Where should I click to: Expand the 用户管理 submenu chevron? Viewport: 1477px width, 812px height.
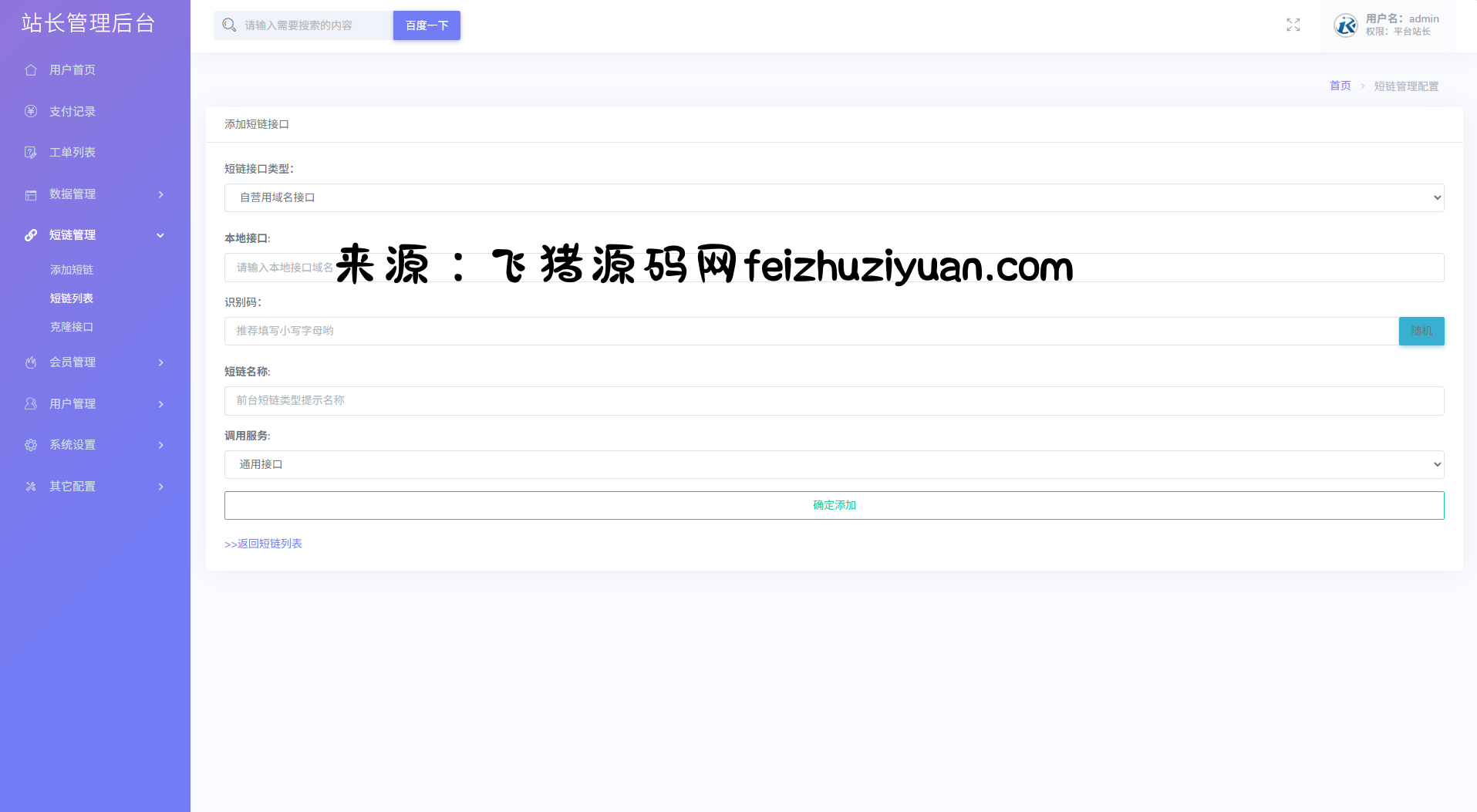click(x=161, y=404)
